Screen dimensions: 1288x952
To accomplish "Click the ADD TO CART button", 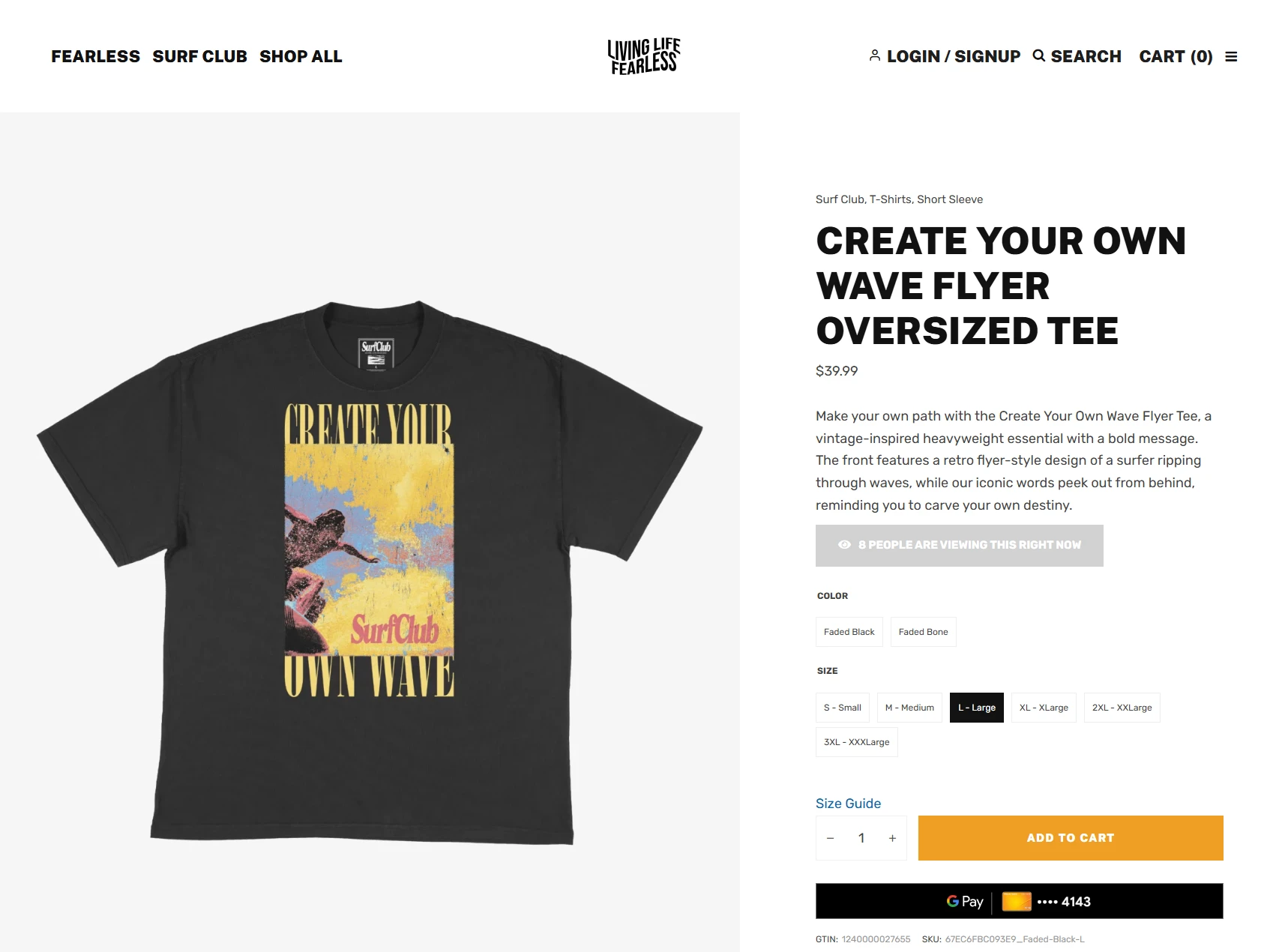I will (1071, 838).
